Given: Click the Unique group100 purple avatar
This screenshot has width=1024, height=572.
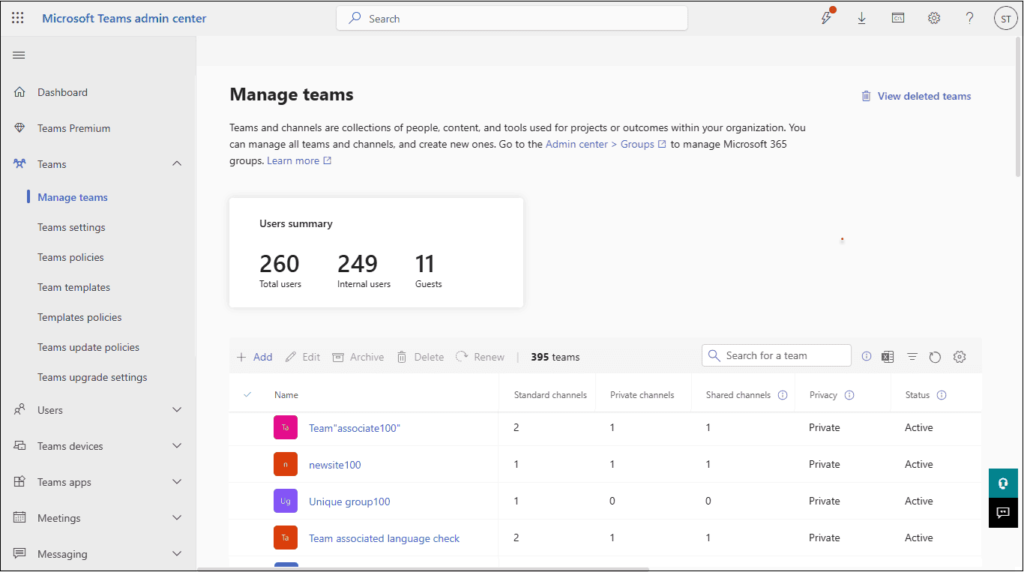Looking at the screenshot, I should pyautogui.click(x=285, y=501).
